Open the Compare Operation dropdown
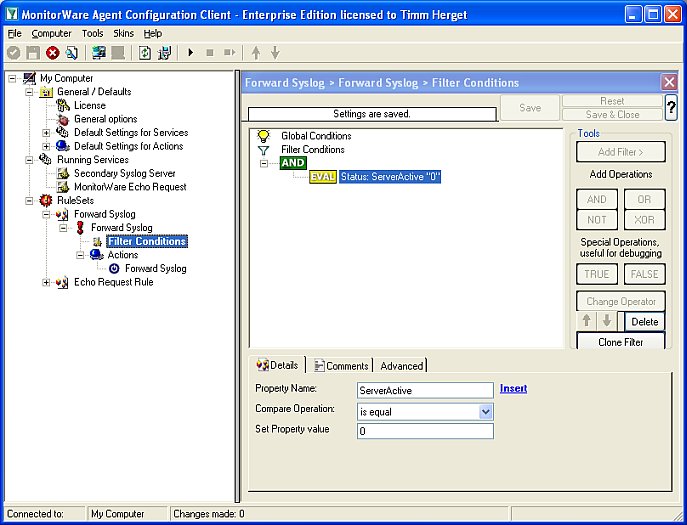Screen dimensions: 687x525 (485, 412)
